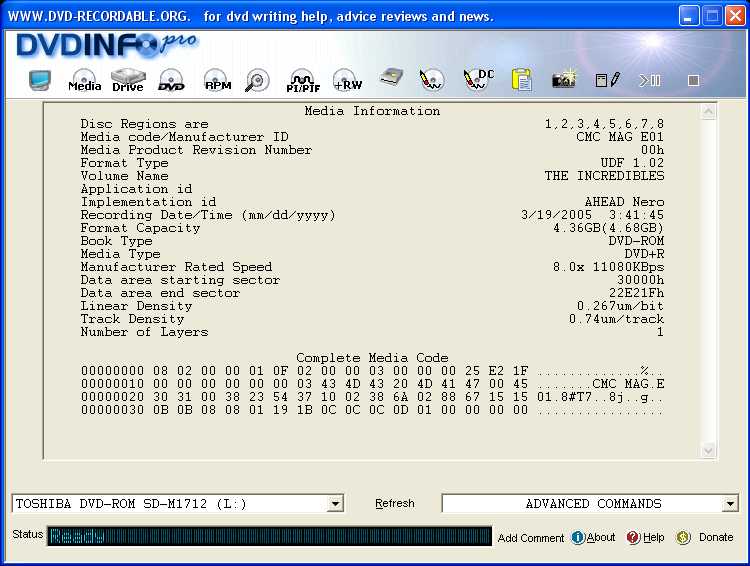Close the DVDINFOpro window
The height and width of the screenshot is (566, 750).
pyautogui.click(x=735, y=16)
